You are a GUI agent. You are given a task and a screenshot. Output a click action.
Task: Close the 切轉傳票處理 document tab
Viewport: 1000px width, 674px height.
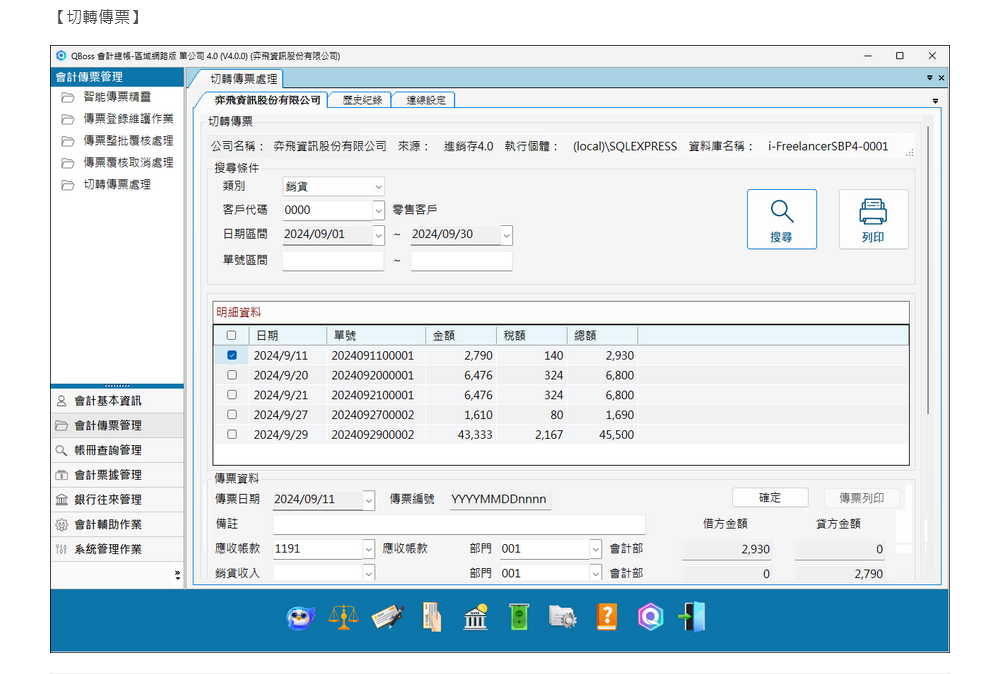coord(941,78)
